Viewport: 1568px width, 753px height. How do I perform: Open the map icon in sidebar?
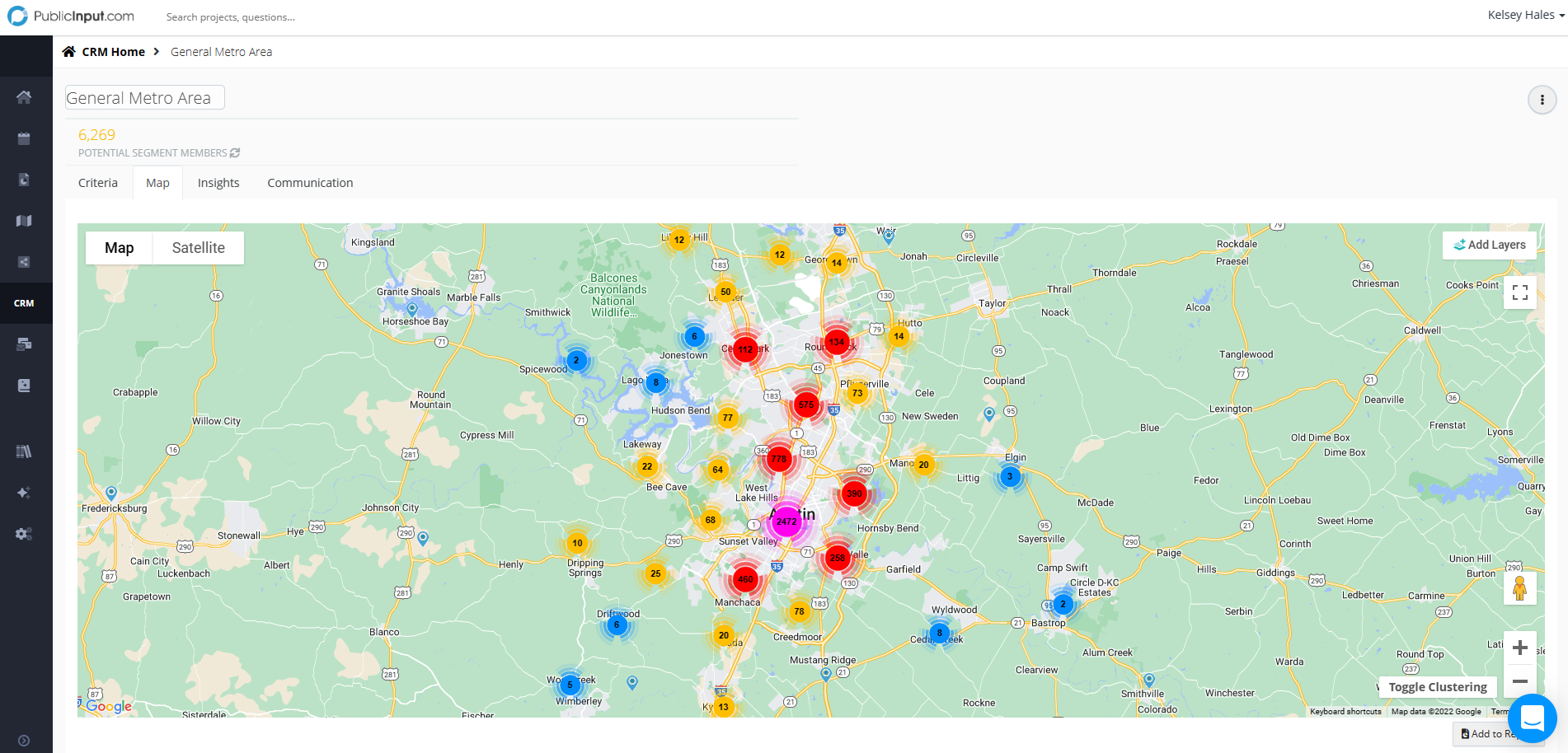24,221
